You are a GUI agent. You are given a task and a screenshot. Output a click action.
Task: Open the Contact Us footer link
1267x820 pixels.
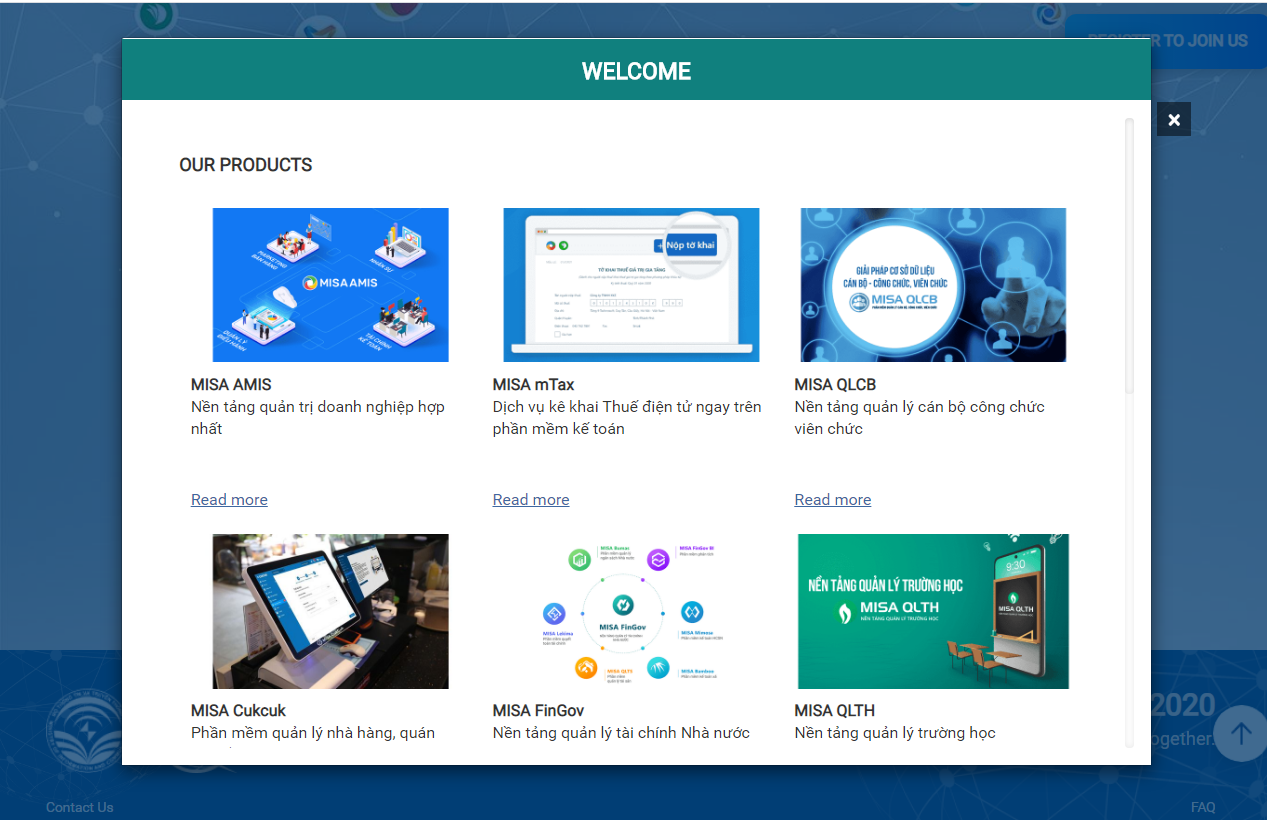(x=80, y=807)
